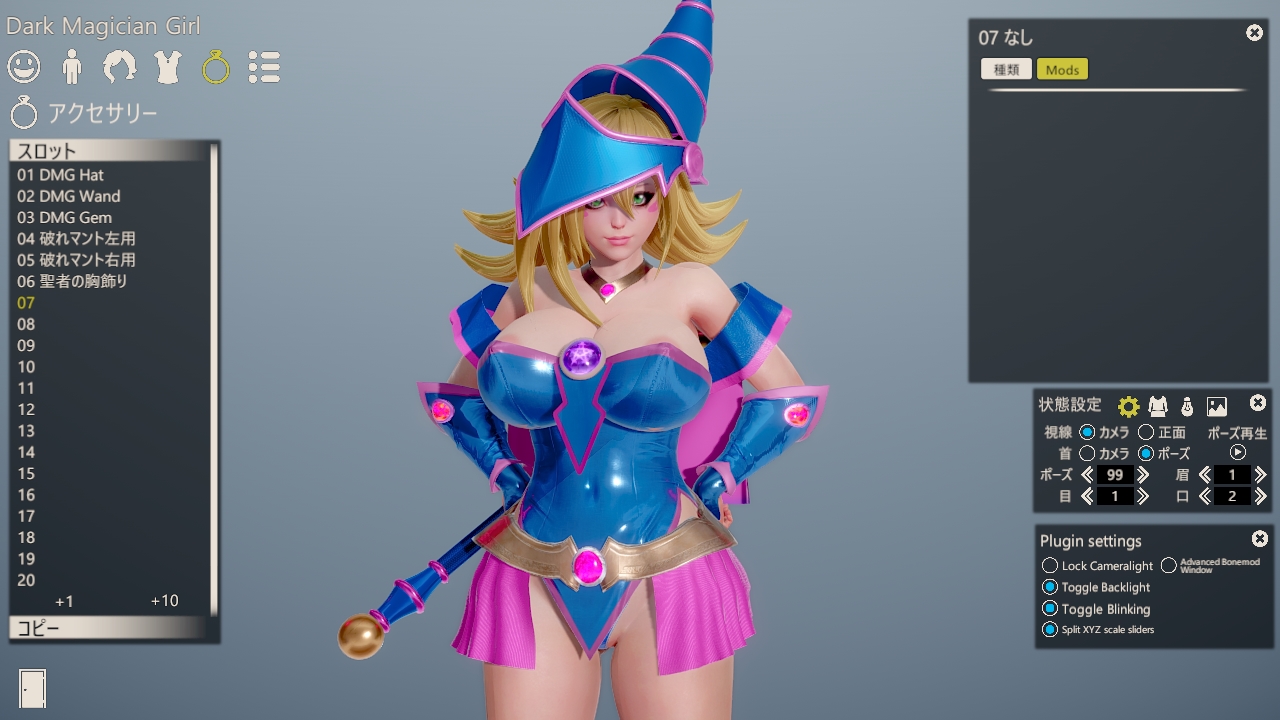This screenshot has height=720, width=1280.
Task: Select empty slot 18
Action: tap(110, 537)
